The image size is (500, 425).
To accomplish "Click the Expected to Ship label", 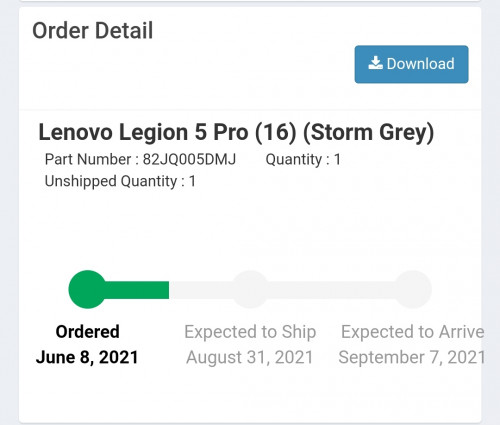I will click(250, 332).
